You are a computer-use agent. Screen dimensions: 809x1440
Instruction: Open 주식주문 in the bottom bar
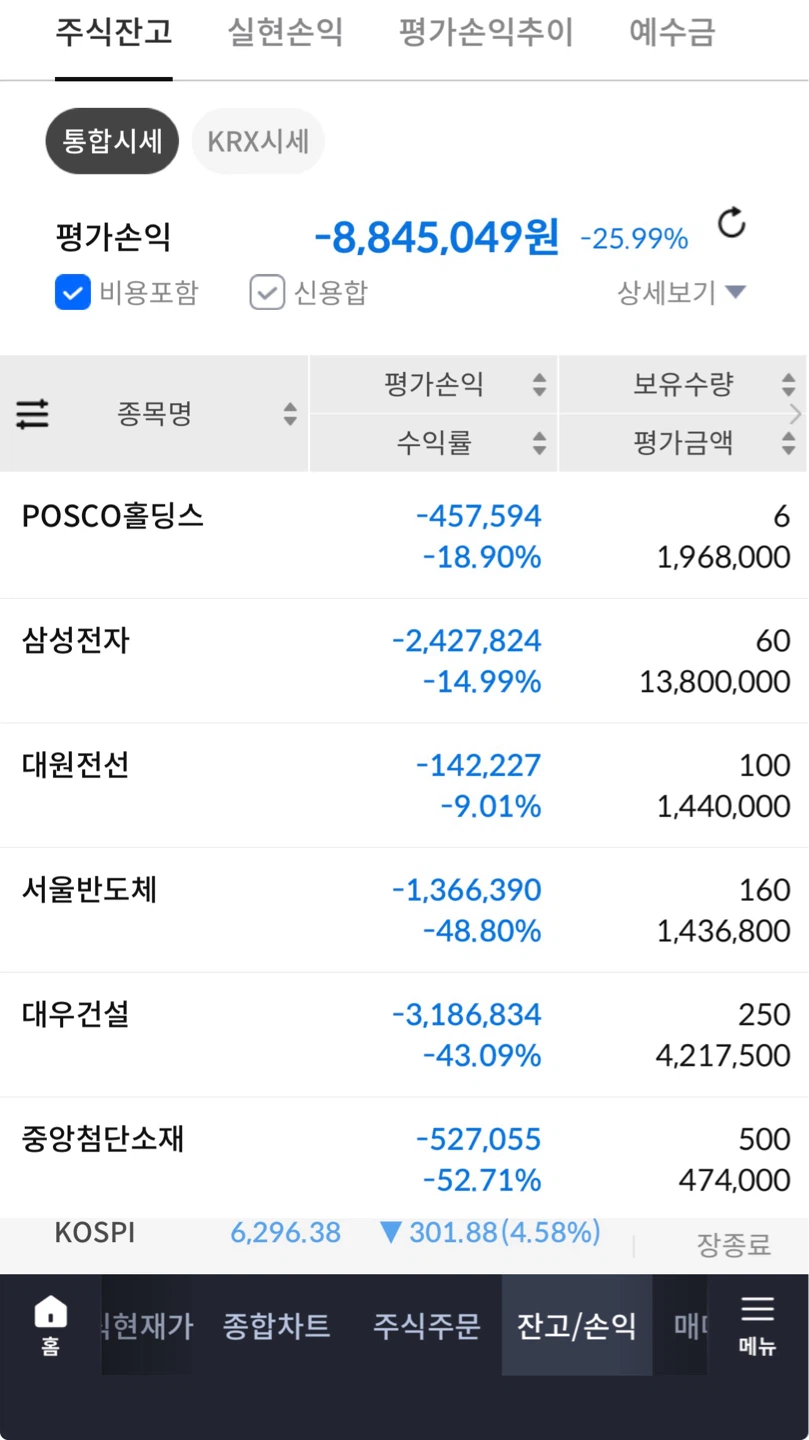coord(427,1326)
